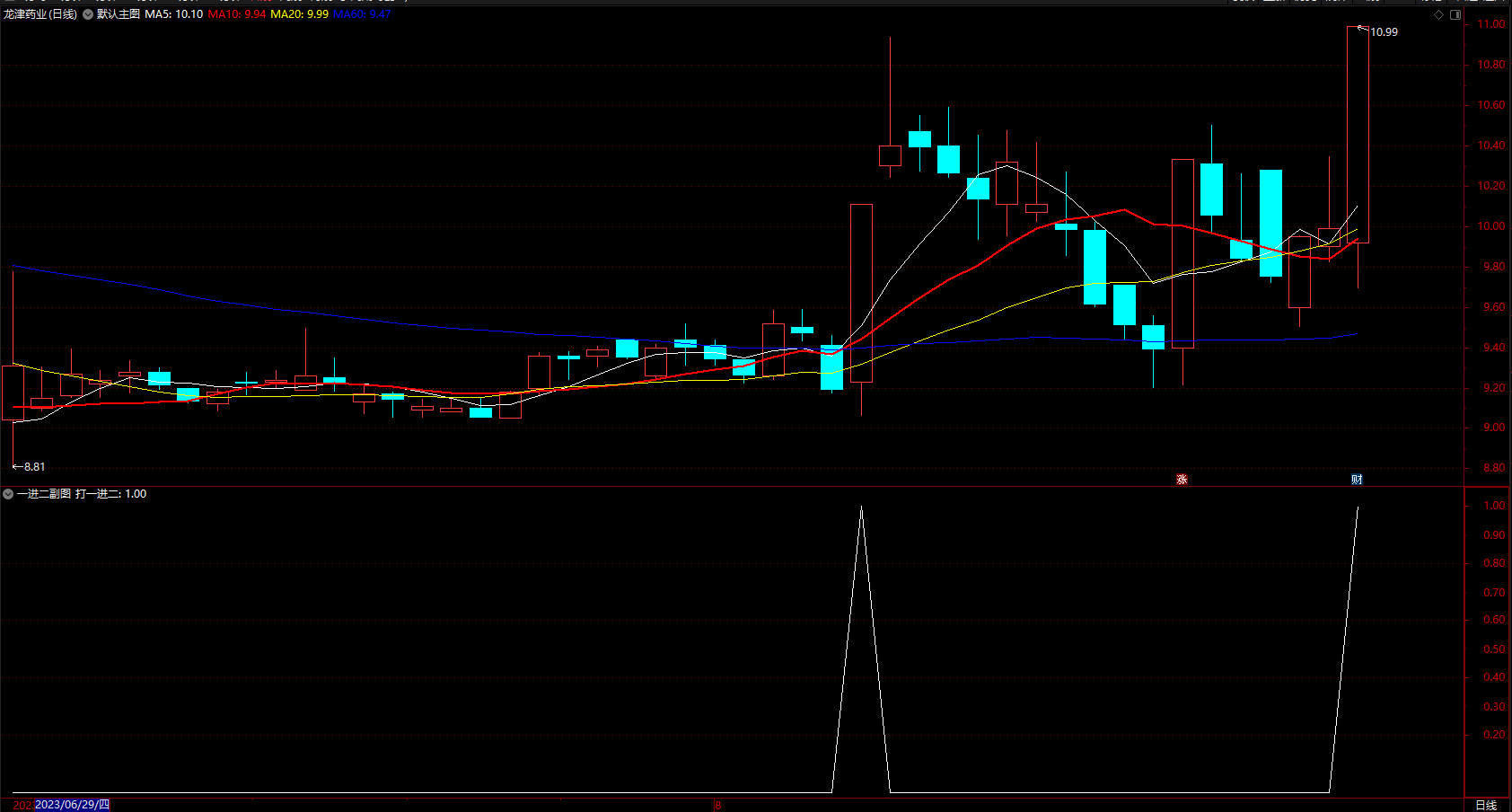The image size is (1512, 812).
Task: Click the 财 marker below the chart
Action: click(x=1357, y=480)
